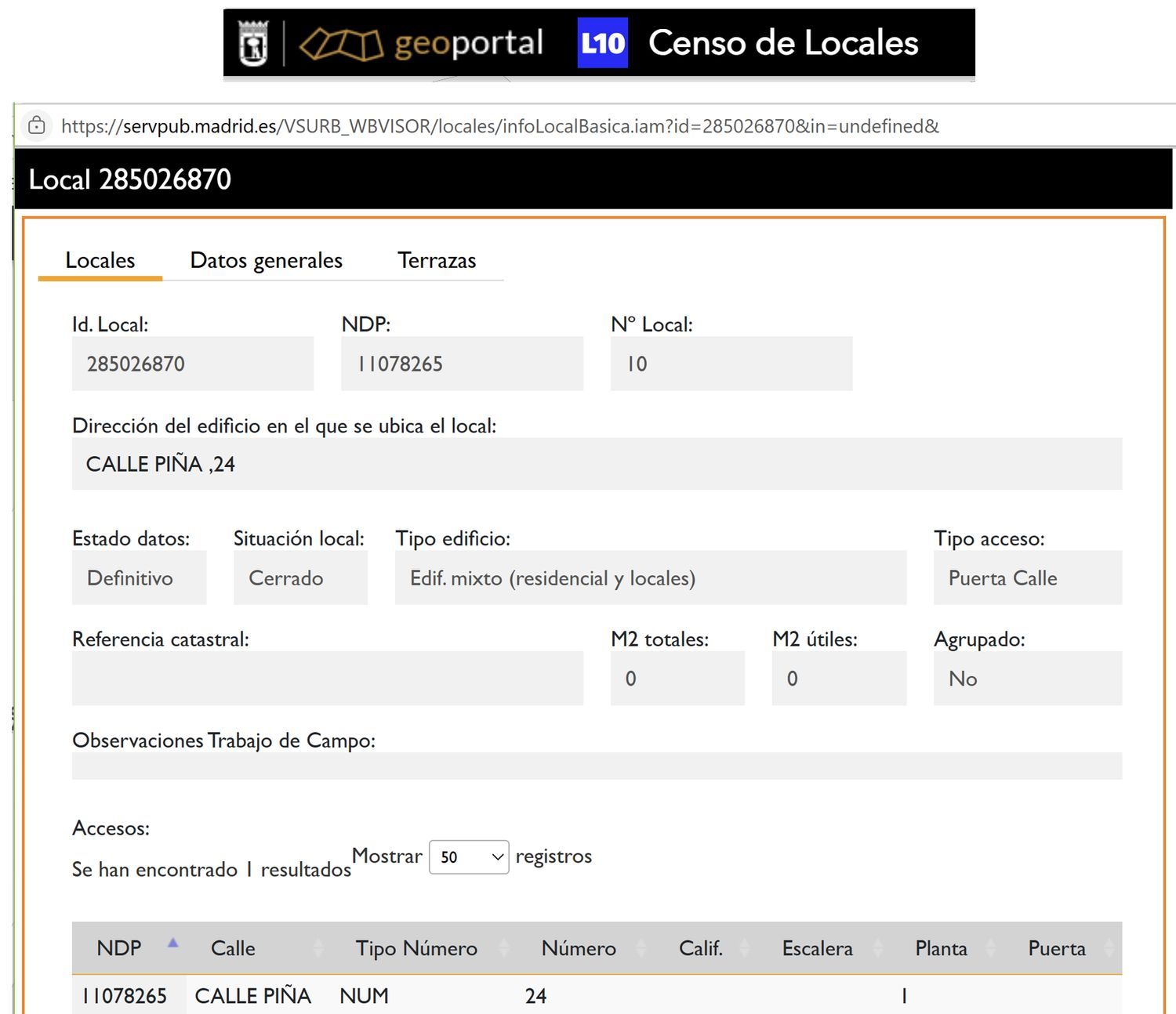Click the text Se han encontrado 1 resultados
Image resolution: width=1176 pixels, height=1014 pixels.
212,870
